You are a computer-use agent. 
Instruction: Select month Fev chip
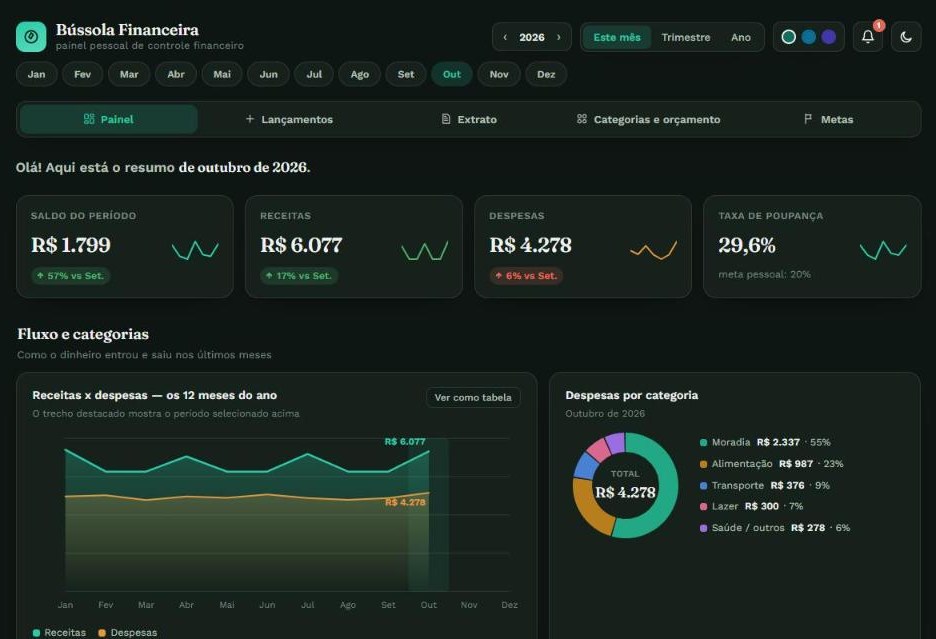82,74
